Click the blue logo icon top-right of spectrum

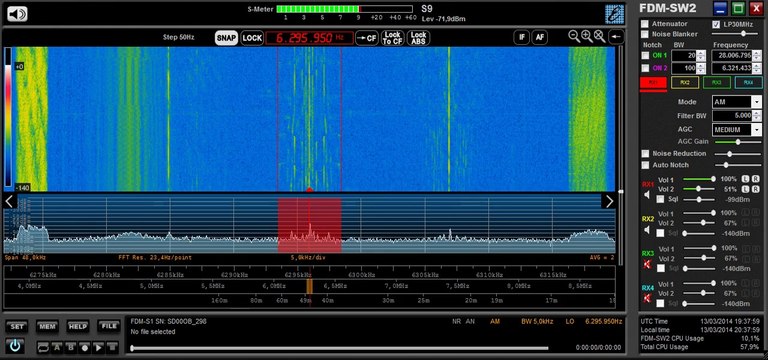[614, 14]
